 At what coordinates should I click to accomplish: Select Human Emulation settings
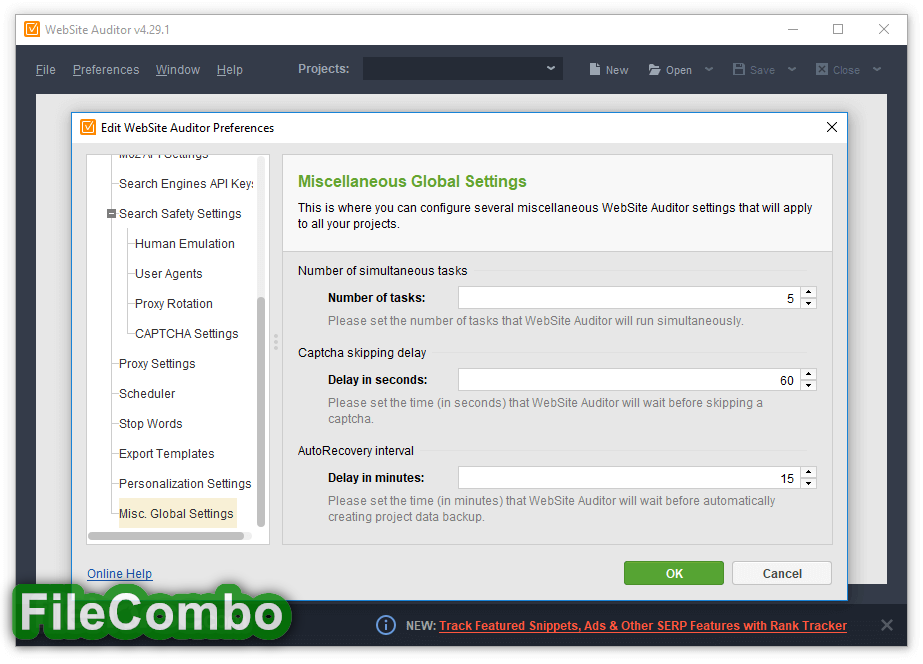185,244
